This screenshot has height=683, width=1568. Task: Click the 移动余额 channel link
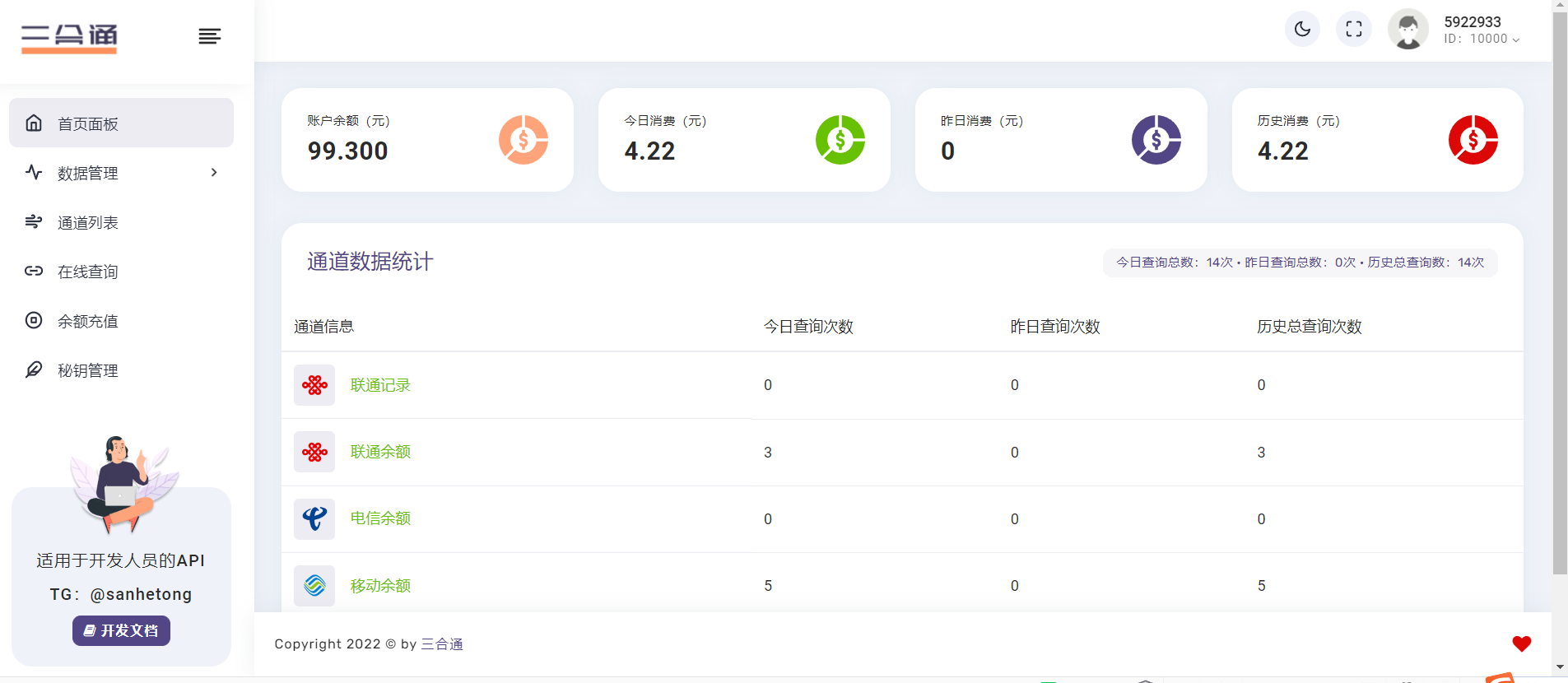(x=380, y=586)
